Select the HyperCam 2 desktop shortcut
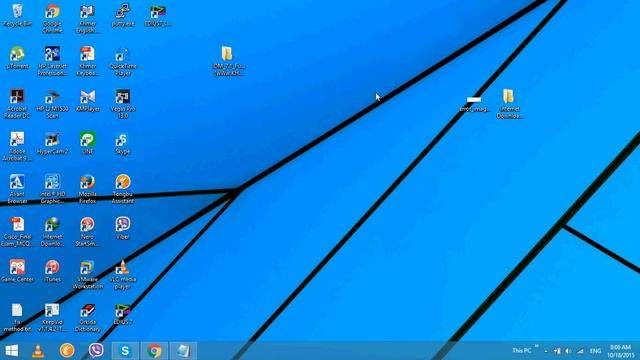Image resolution: width=640 pixels, height=360 pixels. [x=52, y=143]
